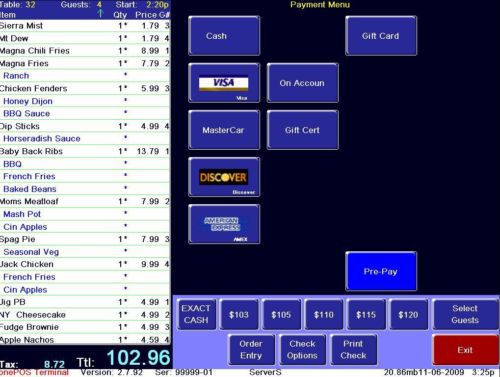Select Baby Back Ribs line in order list

pyautogui.click(x=85, y=151)
